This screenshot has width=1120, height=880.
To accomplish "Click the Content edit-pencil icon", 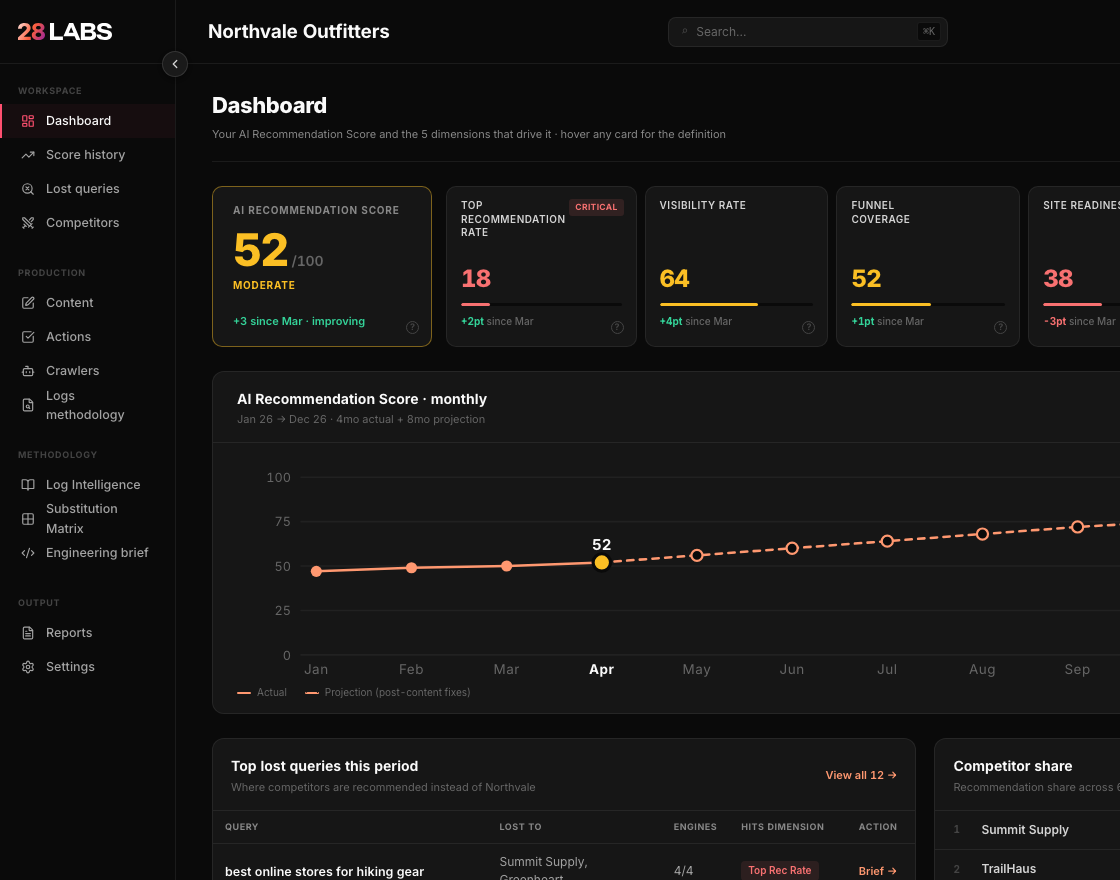I will click(28, 303).
